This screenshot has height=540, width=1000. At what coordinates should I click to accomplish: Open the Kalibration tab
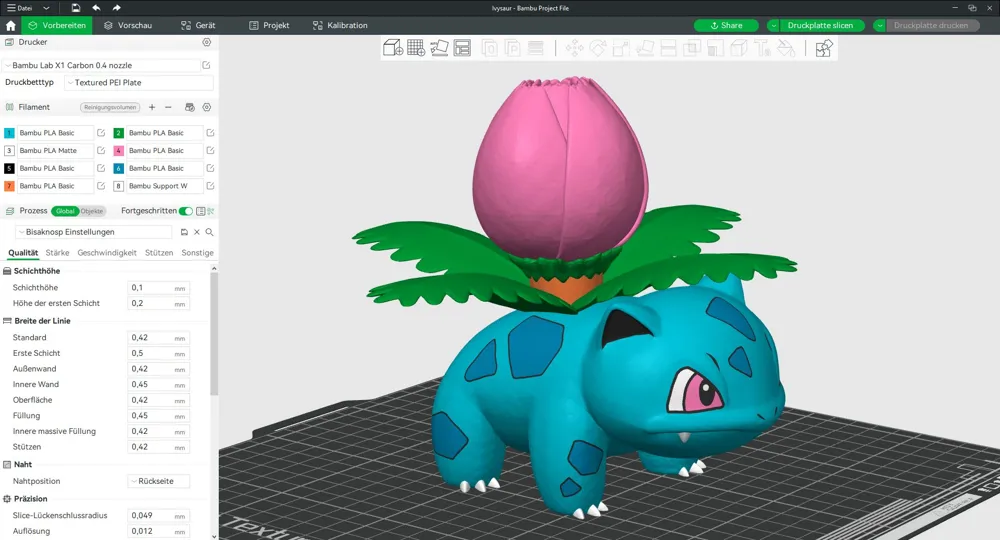(340, 26)
